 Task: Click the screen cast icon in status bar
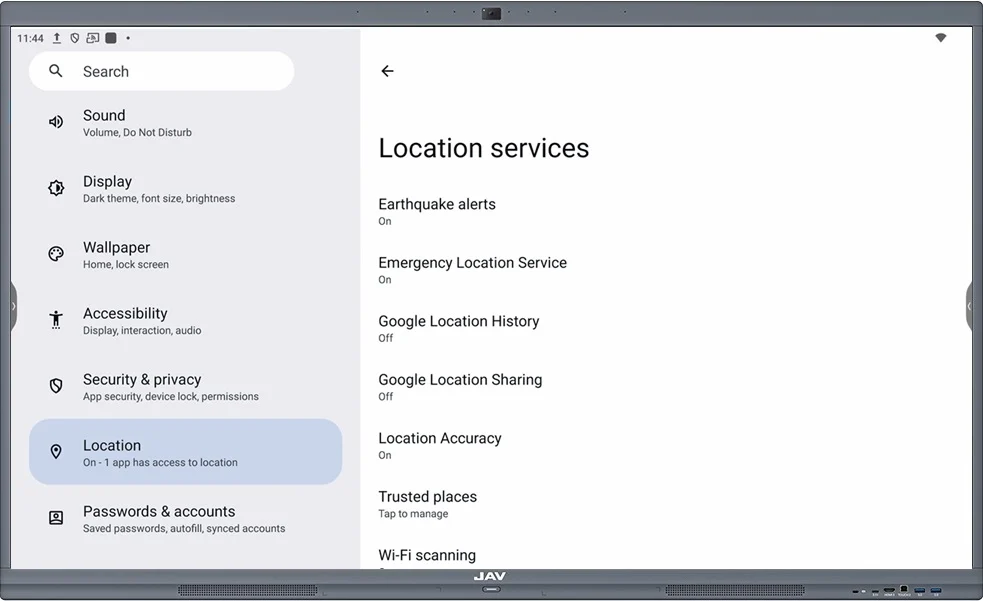click(x=93, y=38)
